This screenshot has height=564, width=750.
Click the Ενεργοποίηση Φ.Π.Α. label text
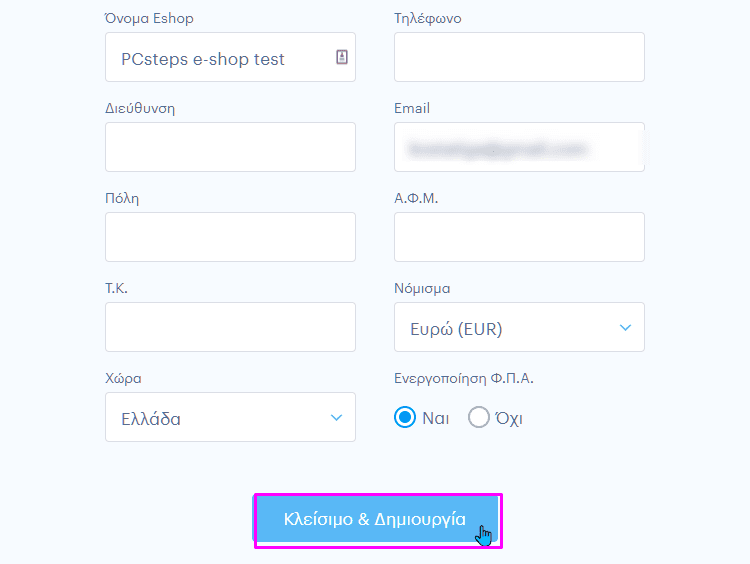click(463, 378)
